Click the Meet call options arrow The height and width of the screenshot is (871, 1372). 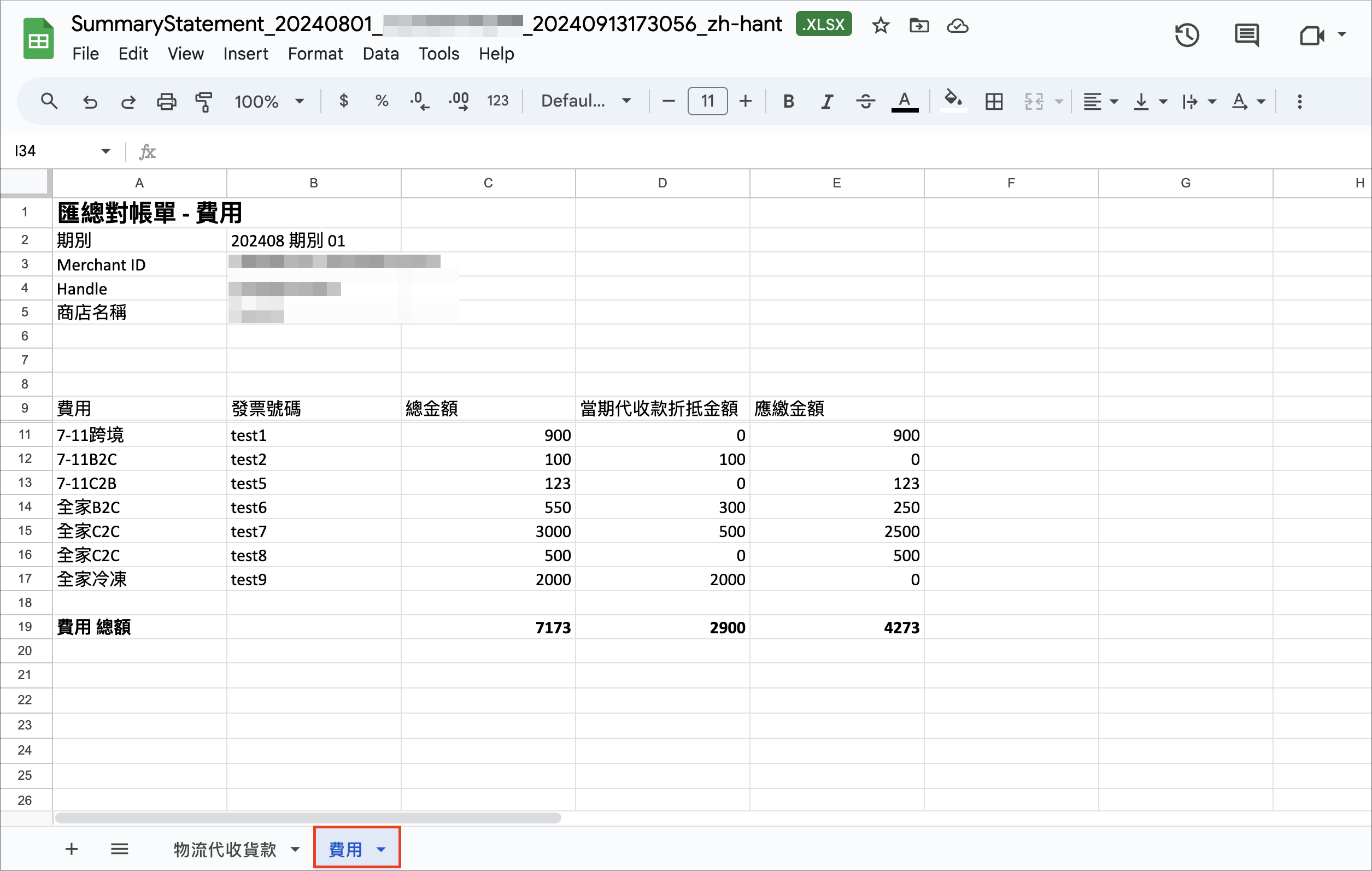point(1342,35)
